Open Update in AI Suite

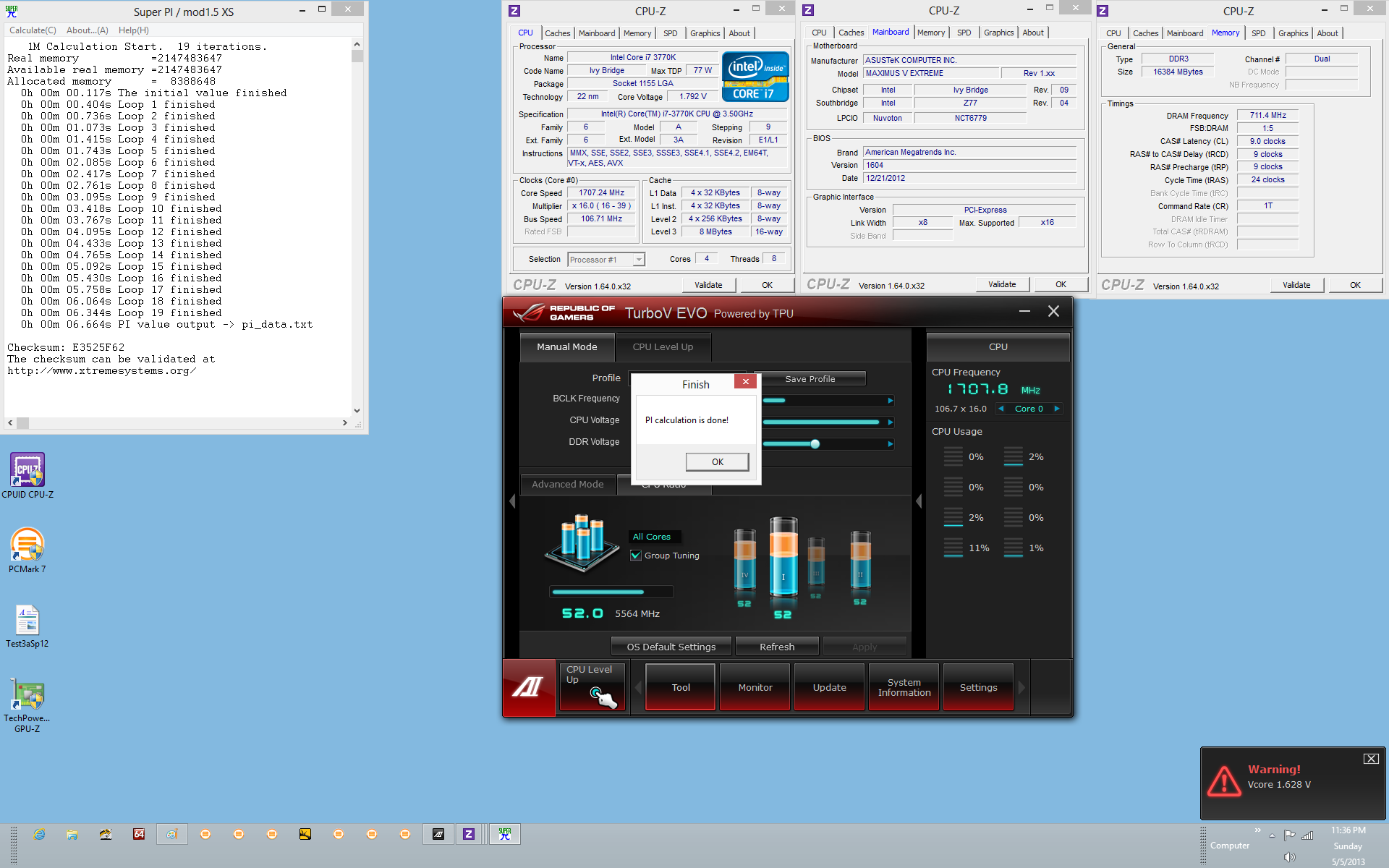830,687
